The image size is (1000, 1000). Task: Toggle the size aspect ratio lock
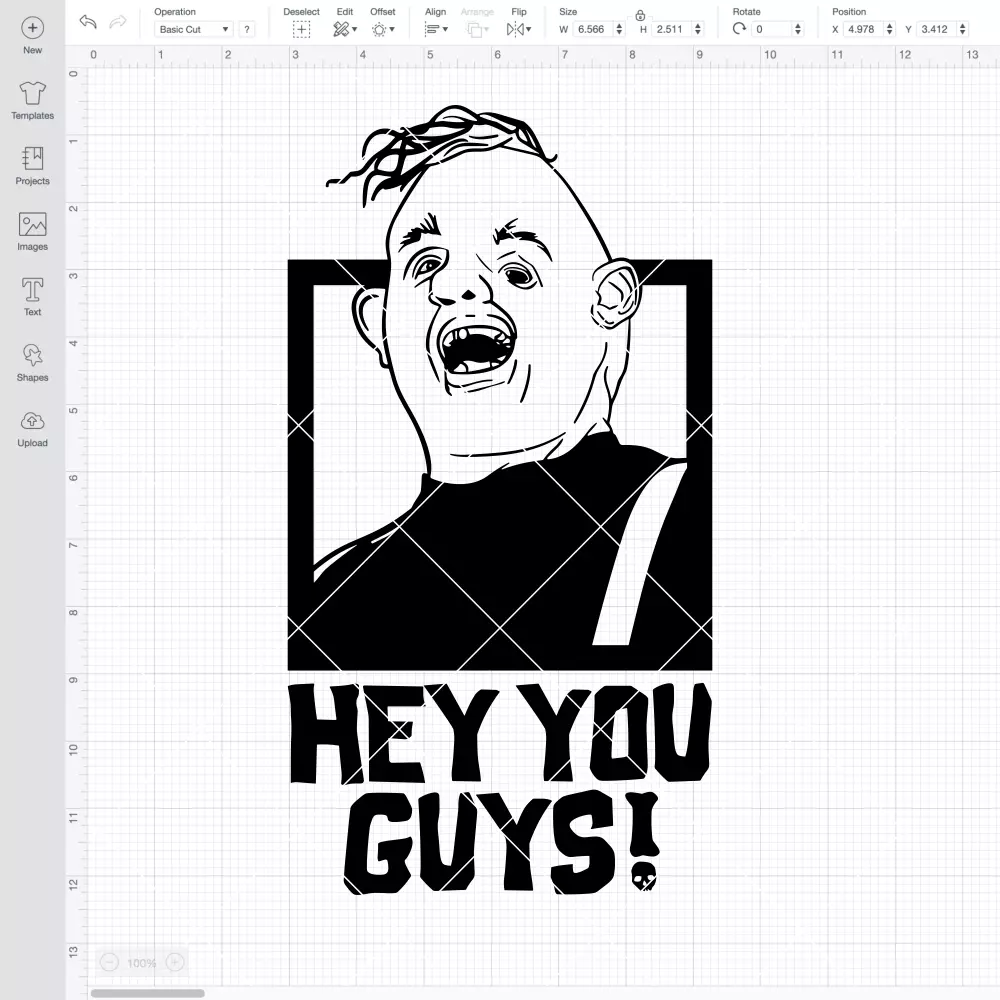[640, 15]
